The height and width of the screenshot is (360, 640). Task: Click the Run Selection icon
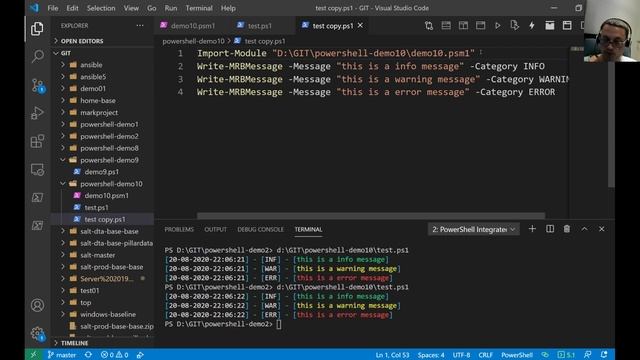tap(514, 26)
